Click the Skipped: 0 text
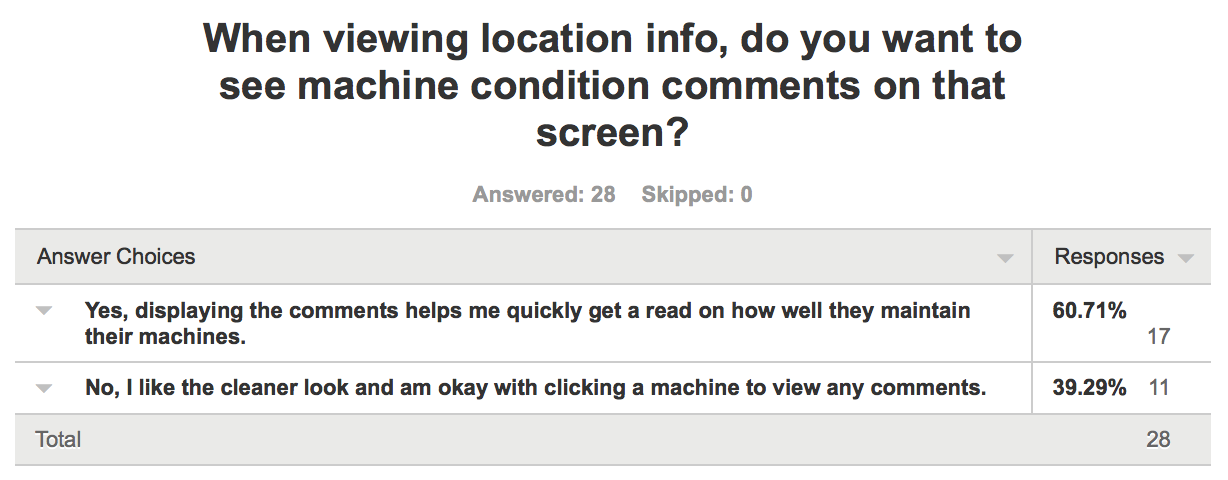The height and width of the screenshot is (480, 1228). pyautogui.click(x=697, y=195)
